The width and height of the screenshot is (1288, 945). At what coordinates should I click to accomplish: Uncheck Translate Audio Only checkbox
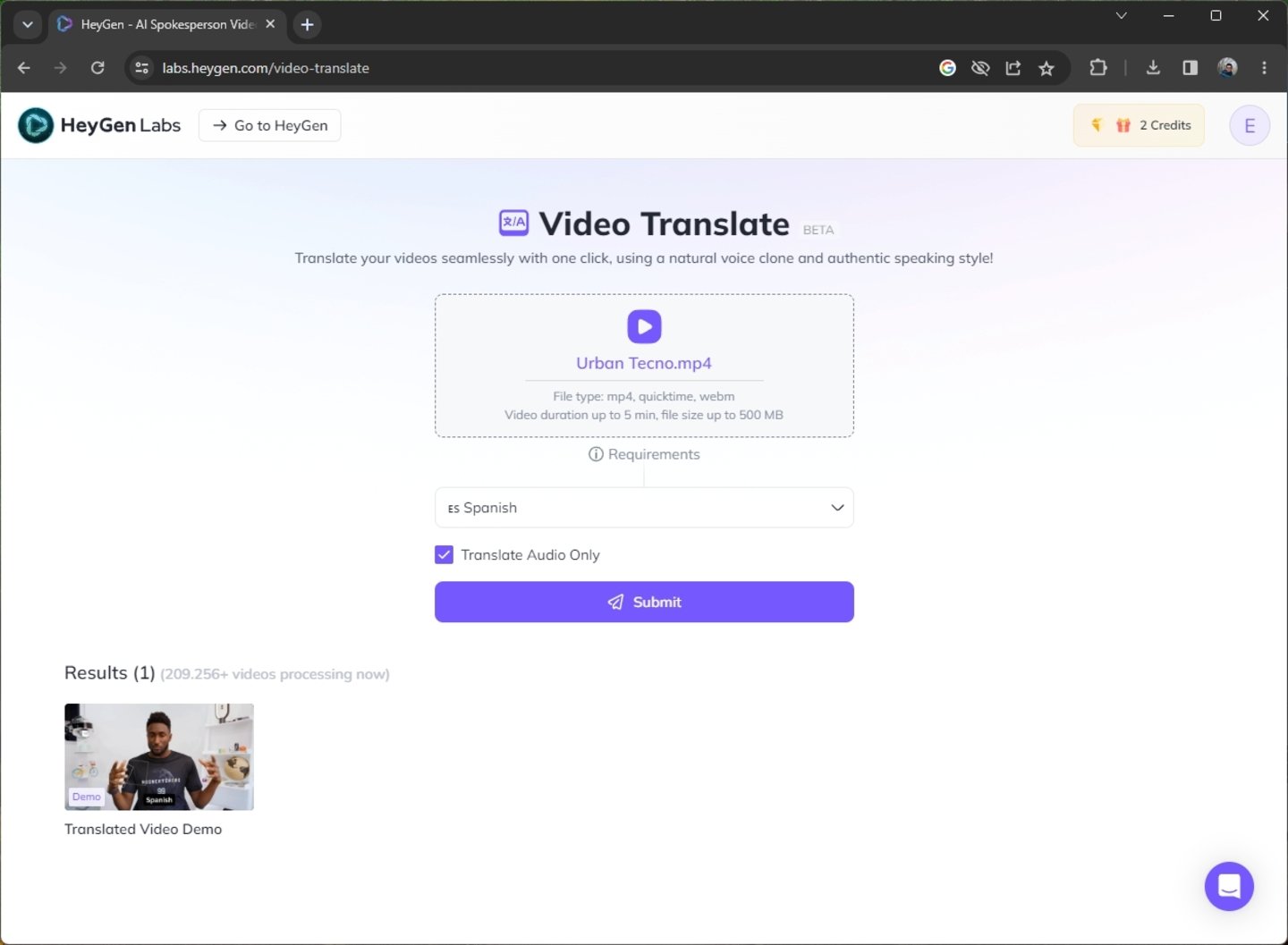point(444,555)
